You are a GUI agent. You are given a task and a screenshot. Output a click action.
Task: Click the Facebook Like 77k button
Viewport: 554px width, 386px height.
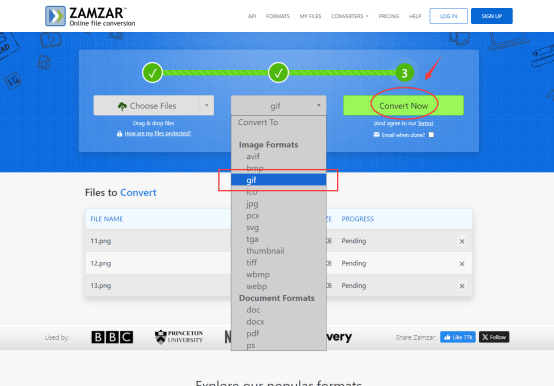[458, 337]
